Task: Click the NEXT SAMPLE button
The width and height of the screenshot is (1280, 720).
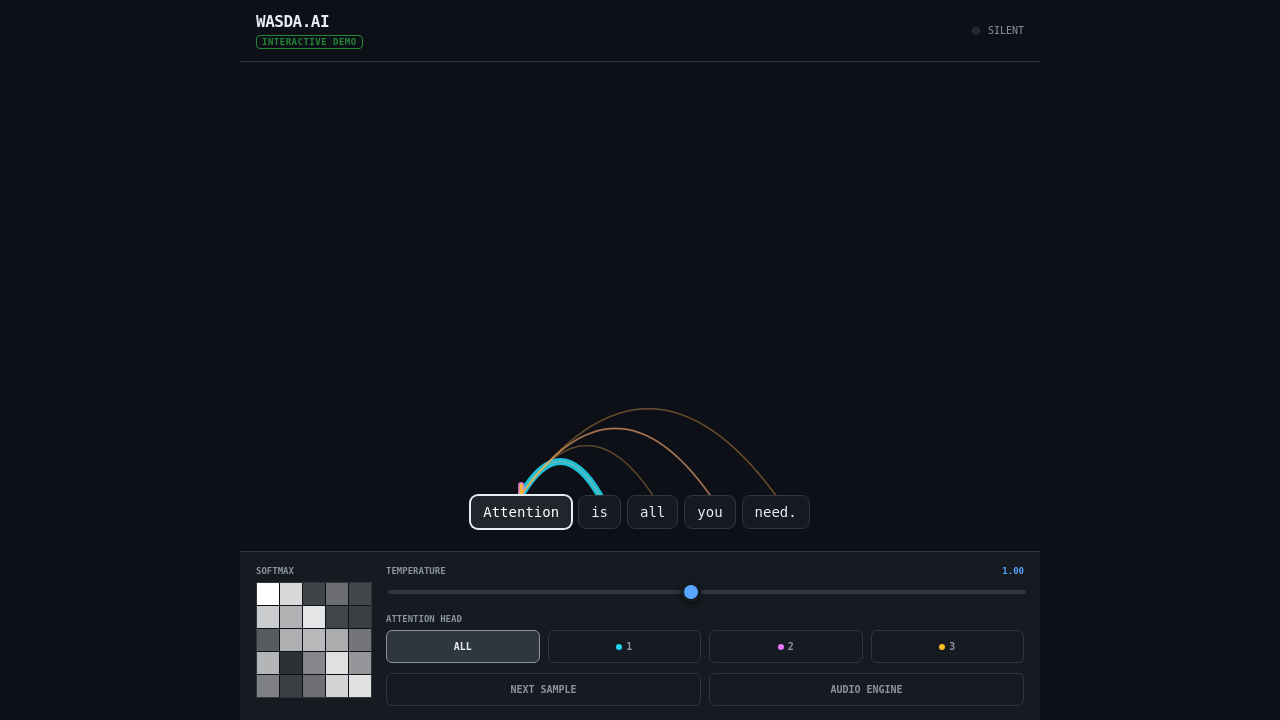Action: [x=543, y=689]
